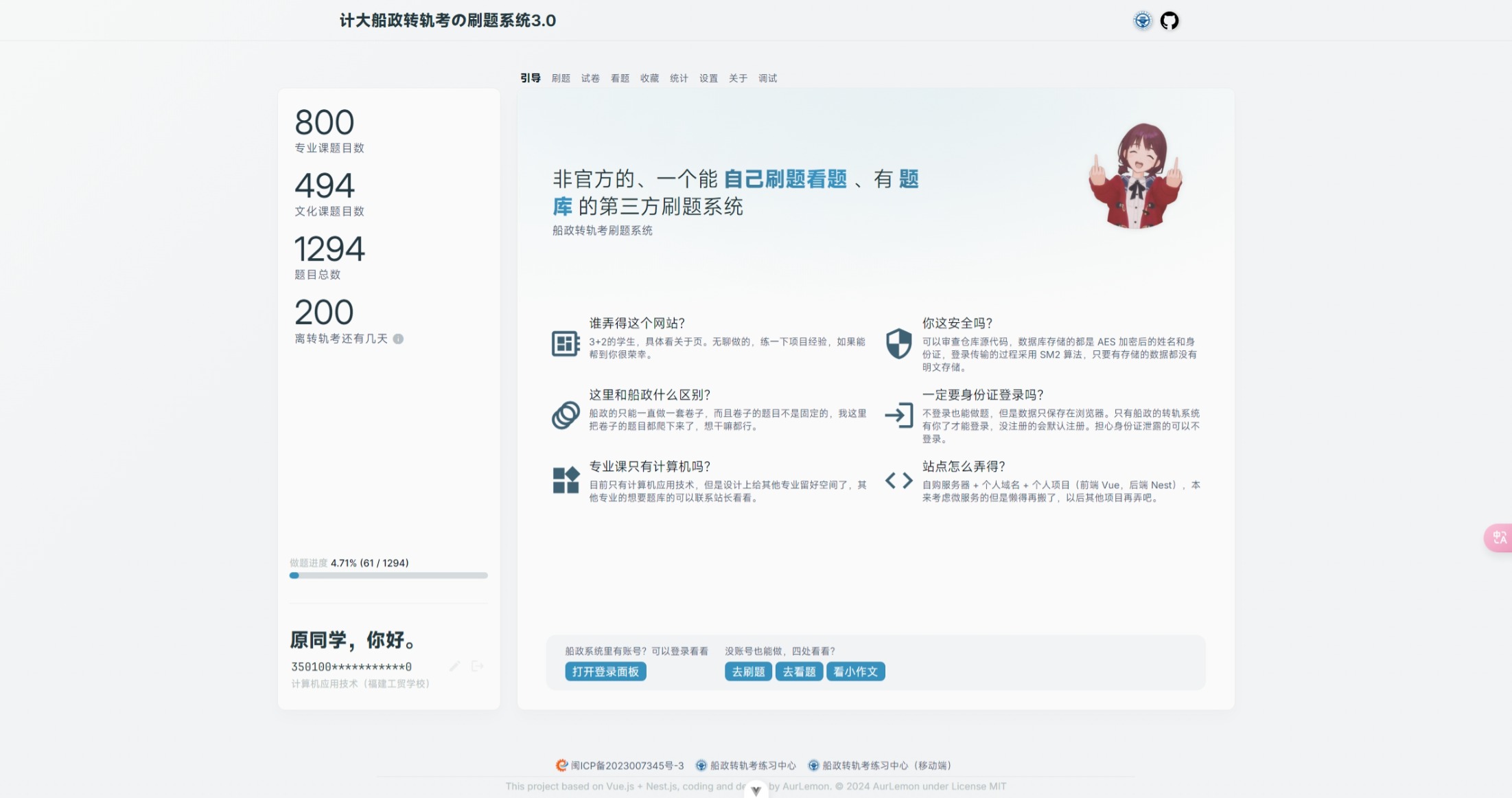1512x798 pixels.
Task: Expand the bottom chevron arrow at page footer
Action: 756,790
